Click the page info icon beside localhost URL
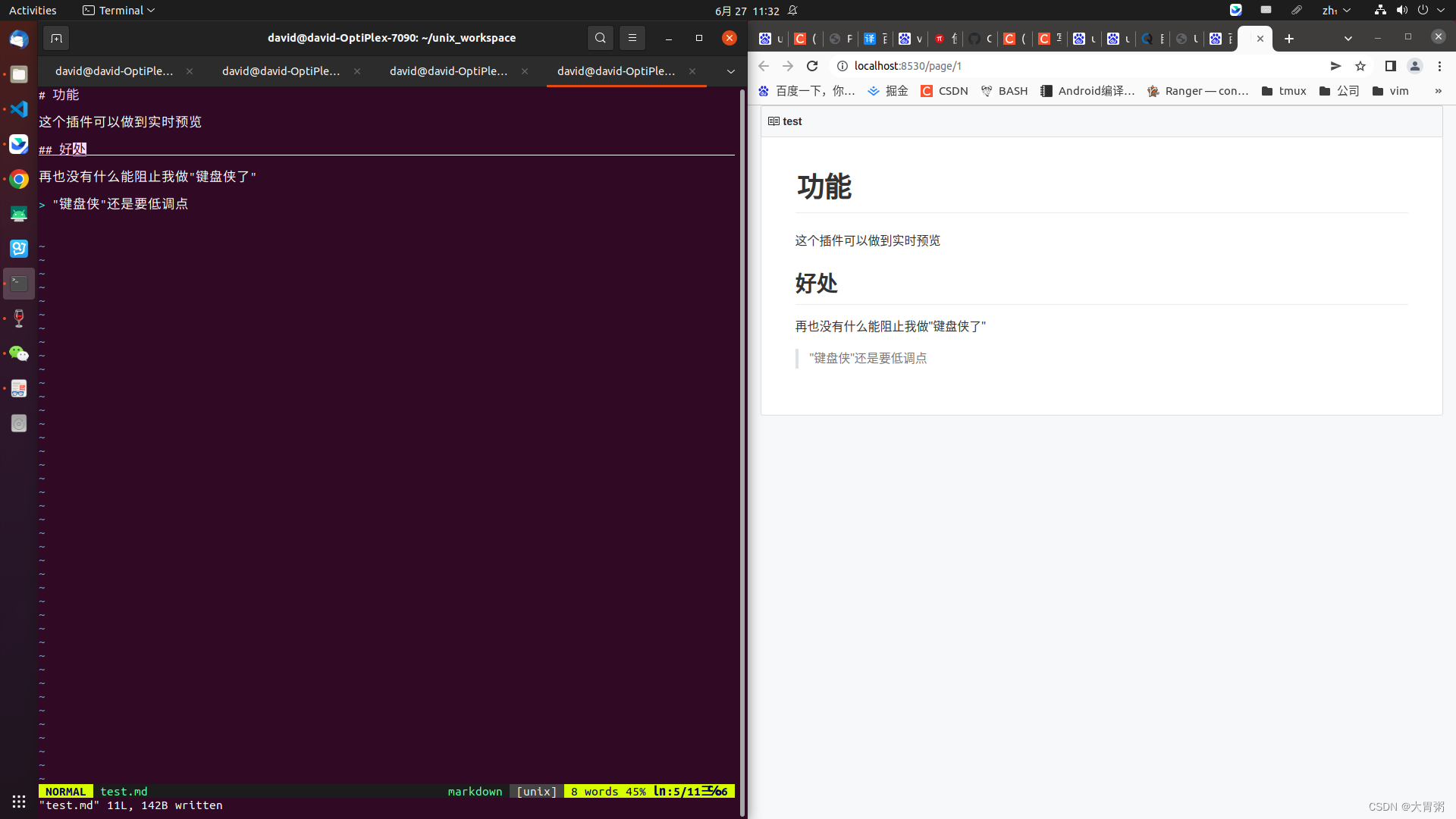1456x819 pixels. tap(842, 66)
